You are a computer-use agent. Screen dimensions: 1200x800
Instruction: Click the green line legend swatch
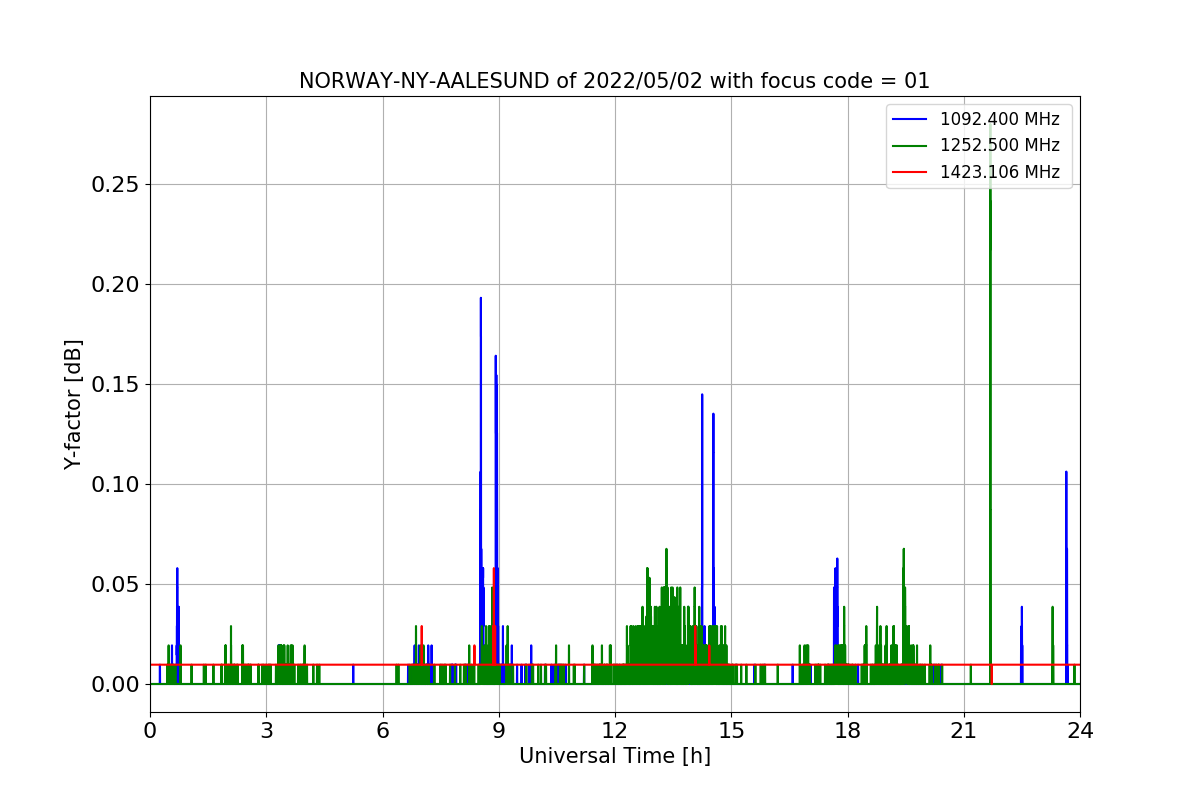(909, 146)
